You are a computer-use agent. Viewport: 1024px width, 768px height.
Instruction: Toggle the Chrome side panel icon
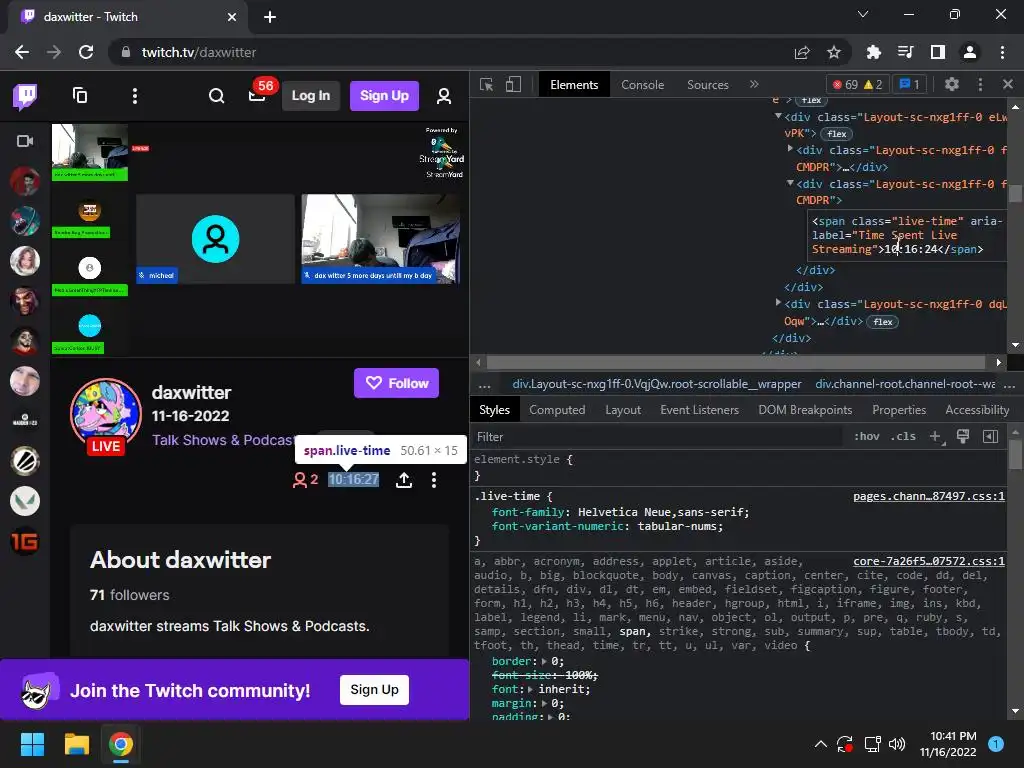point(938,52)
